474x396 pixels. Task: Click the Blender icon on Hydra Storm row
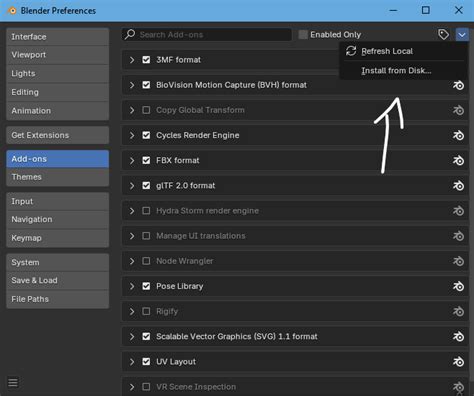[x=458, y=211]
